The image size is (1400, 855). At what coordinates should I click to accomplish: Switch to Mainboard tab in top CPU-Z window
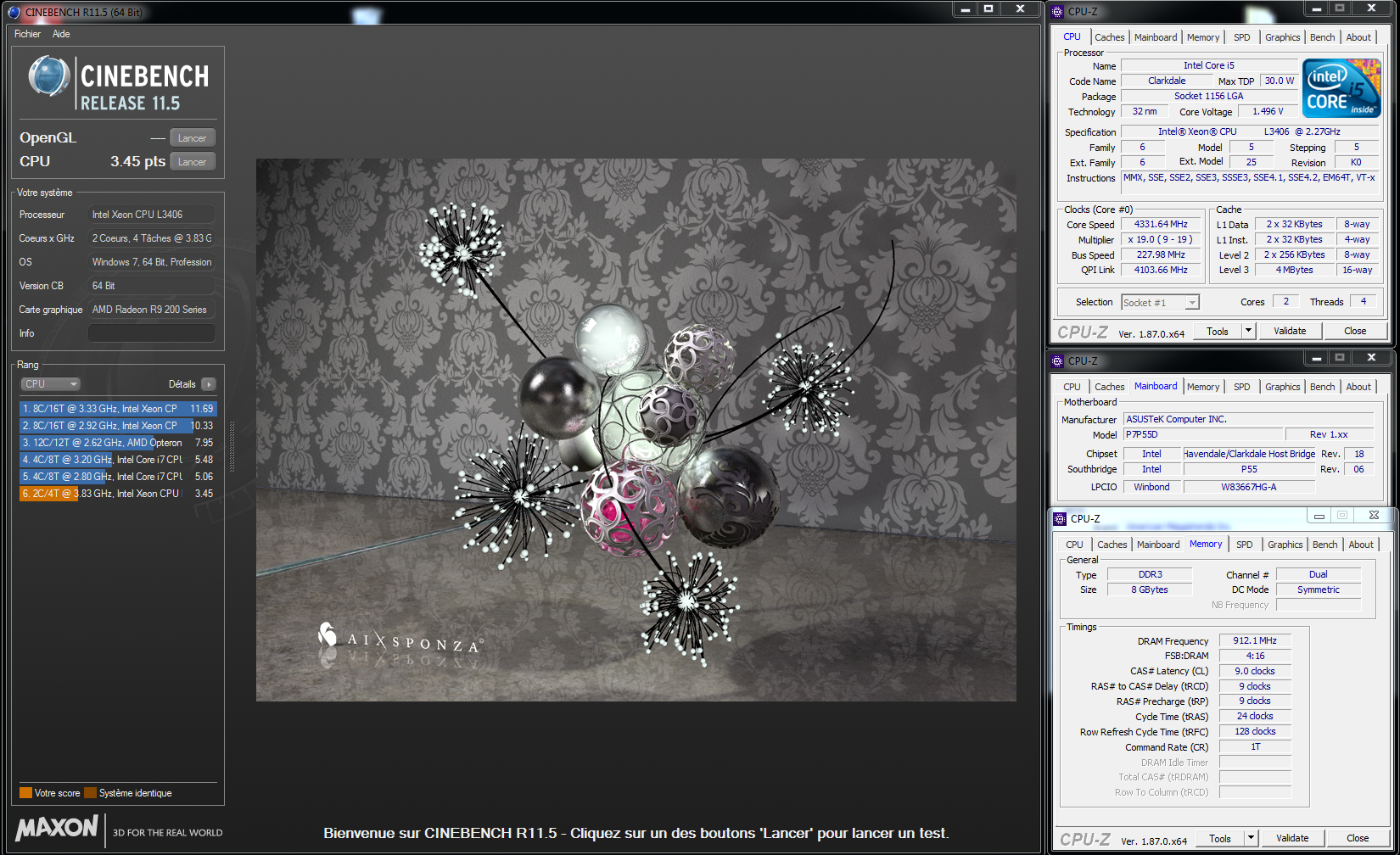(1156, 37)
